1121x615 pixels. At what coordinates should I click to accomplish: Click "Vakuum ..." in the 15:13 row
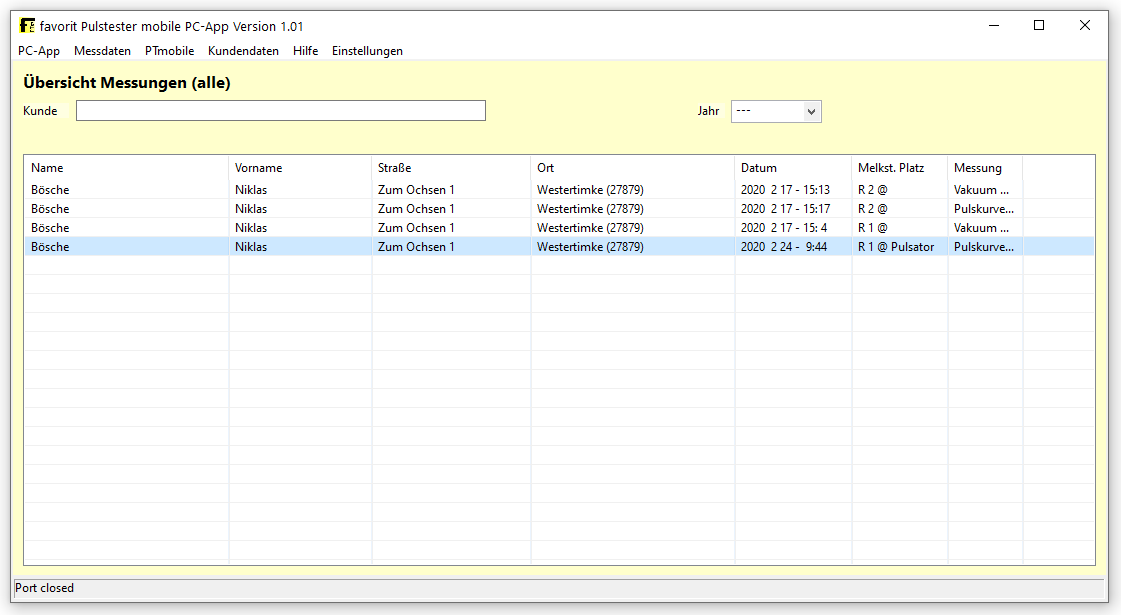point(981,190)
